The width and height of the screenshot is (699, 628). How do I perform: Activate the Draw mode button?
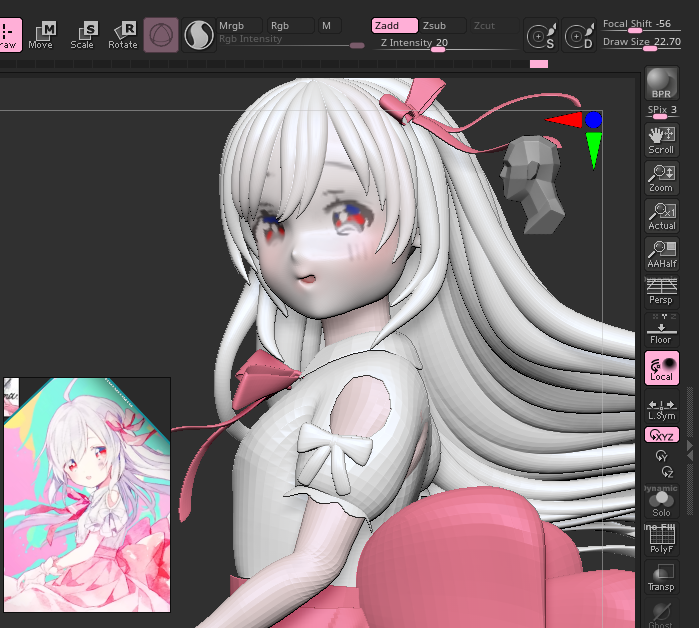click(x=9, y=35)
